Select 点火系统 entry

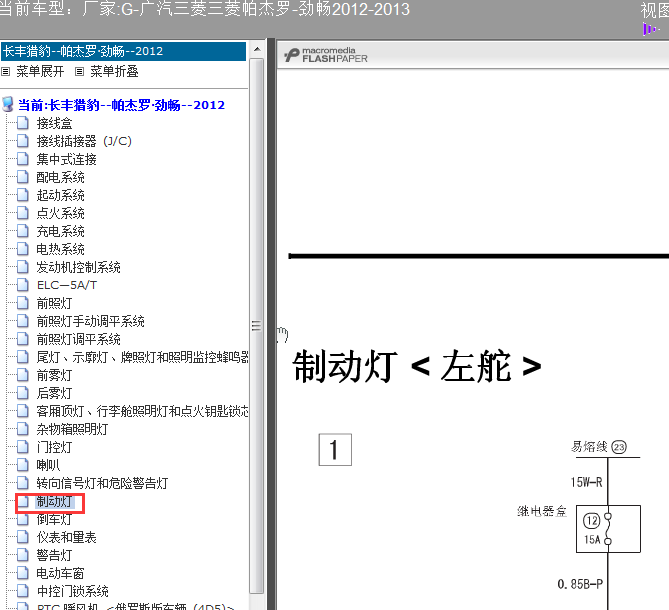point(60,213)
